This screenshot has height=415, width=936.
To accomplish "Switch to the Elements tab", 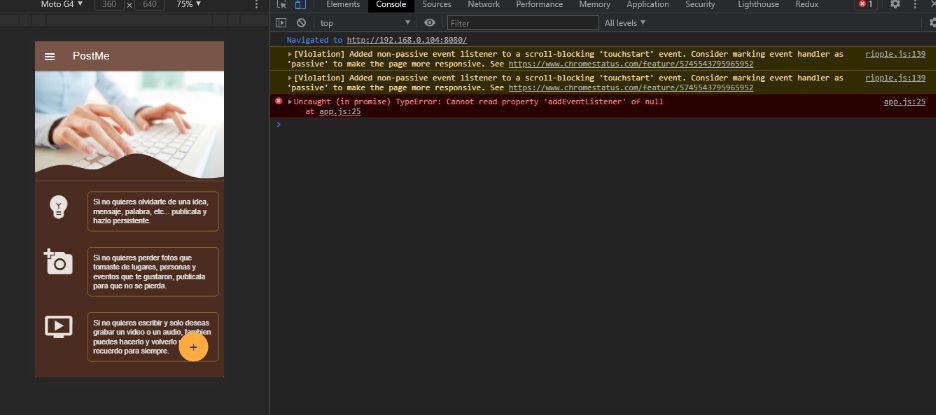I will (x=343, y=5).
